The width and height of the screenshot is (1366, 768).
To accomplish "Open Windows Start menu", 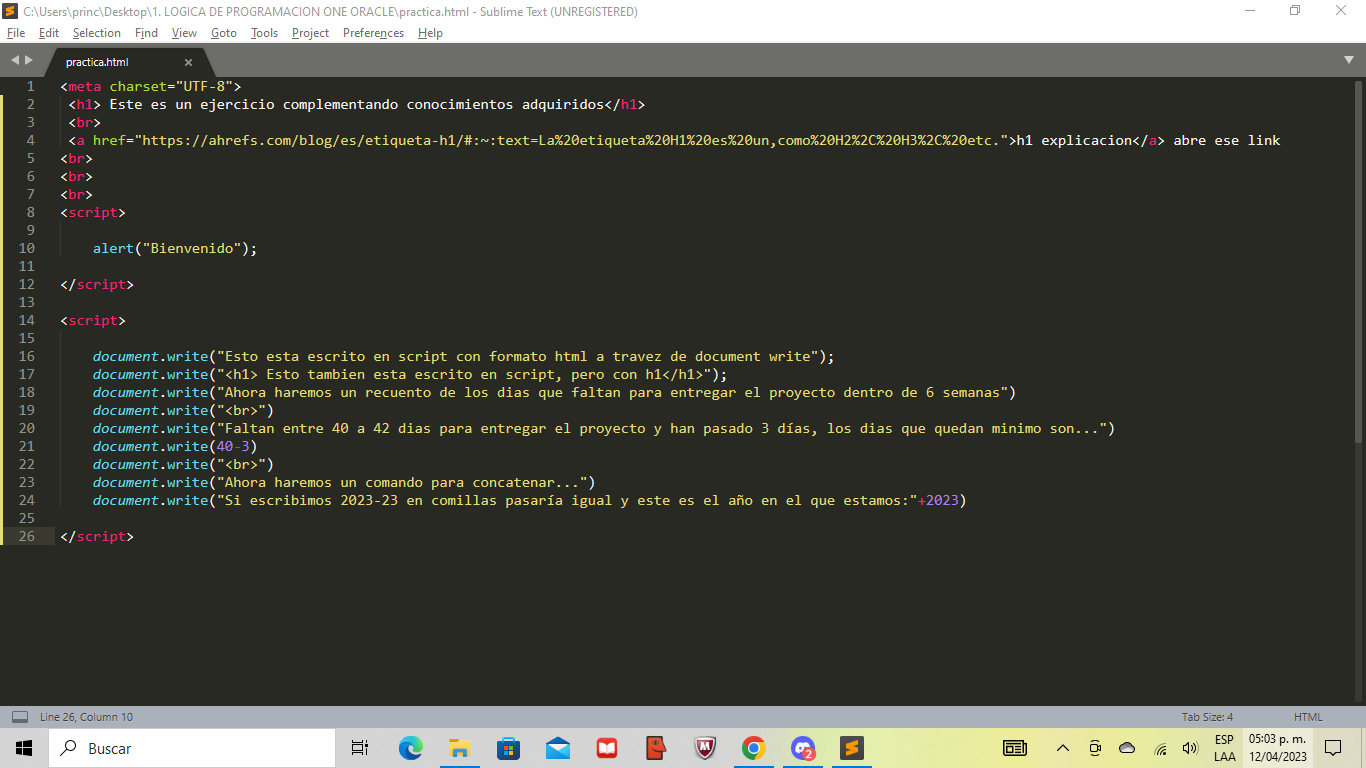I will [24, 748].
